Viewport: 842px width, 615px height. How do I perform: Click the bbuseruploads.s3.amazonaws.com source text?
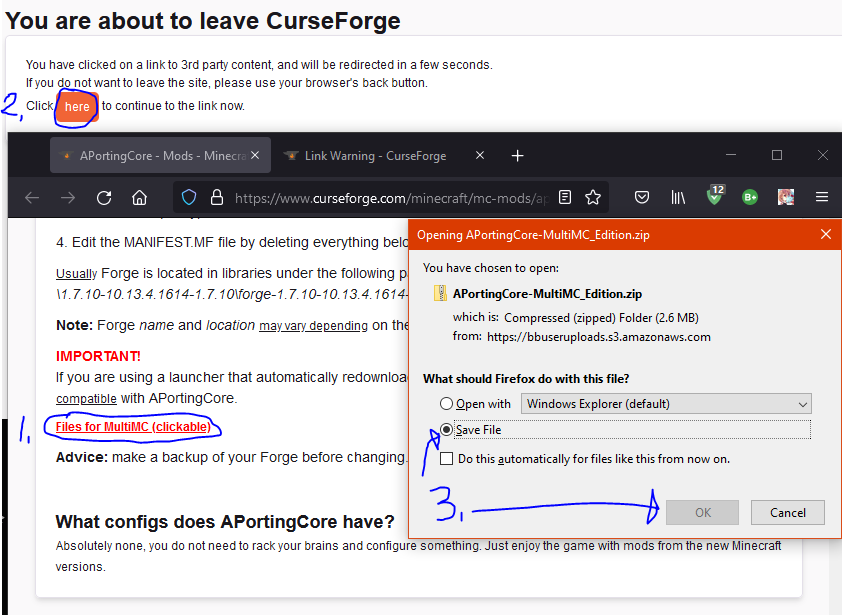tap(599, 337)
